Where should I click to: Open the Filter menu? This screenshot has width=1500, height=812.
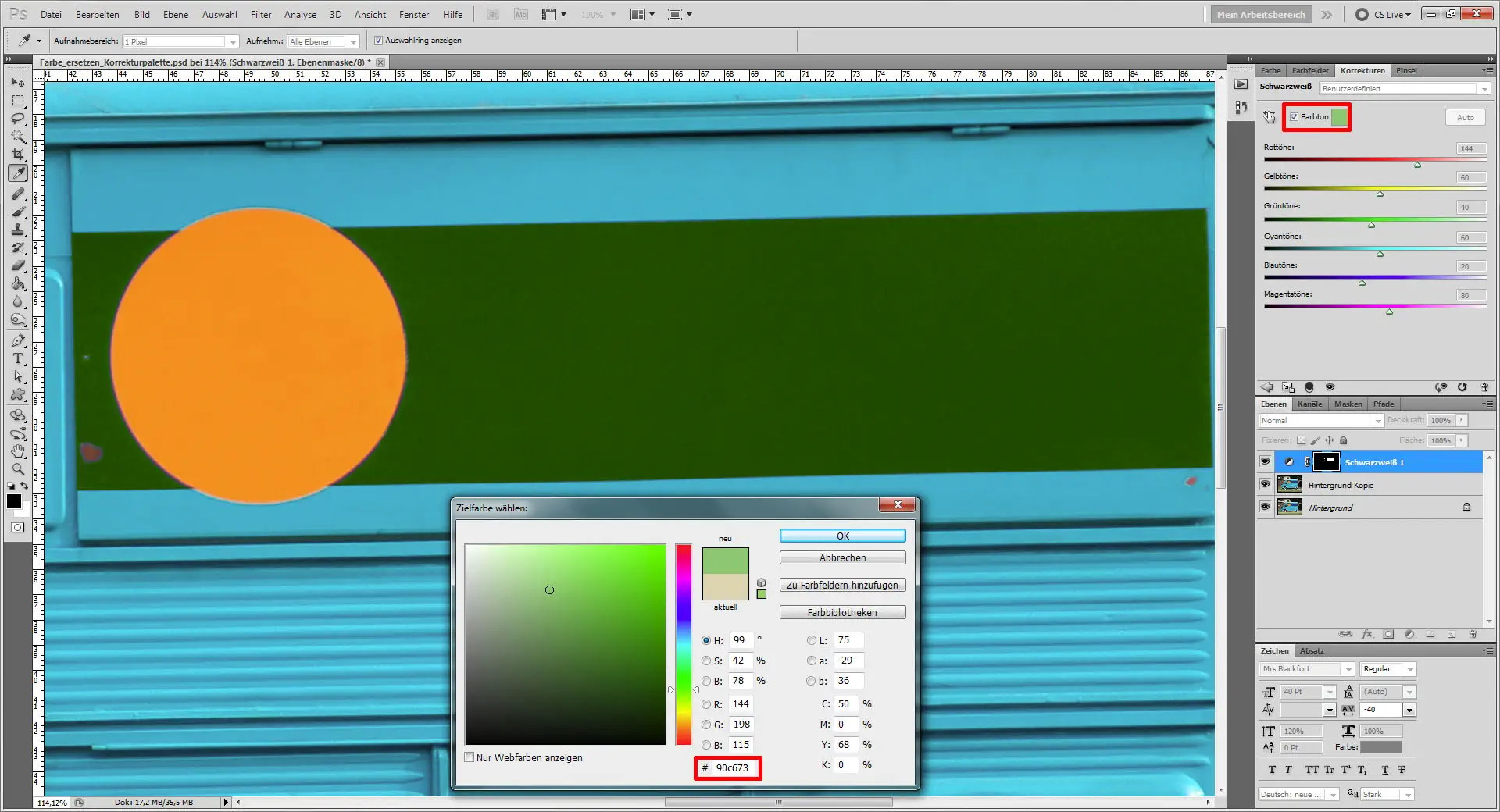pos(260,14)
